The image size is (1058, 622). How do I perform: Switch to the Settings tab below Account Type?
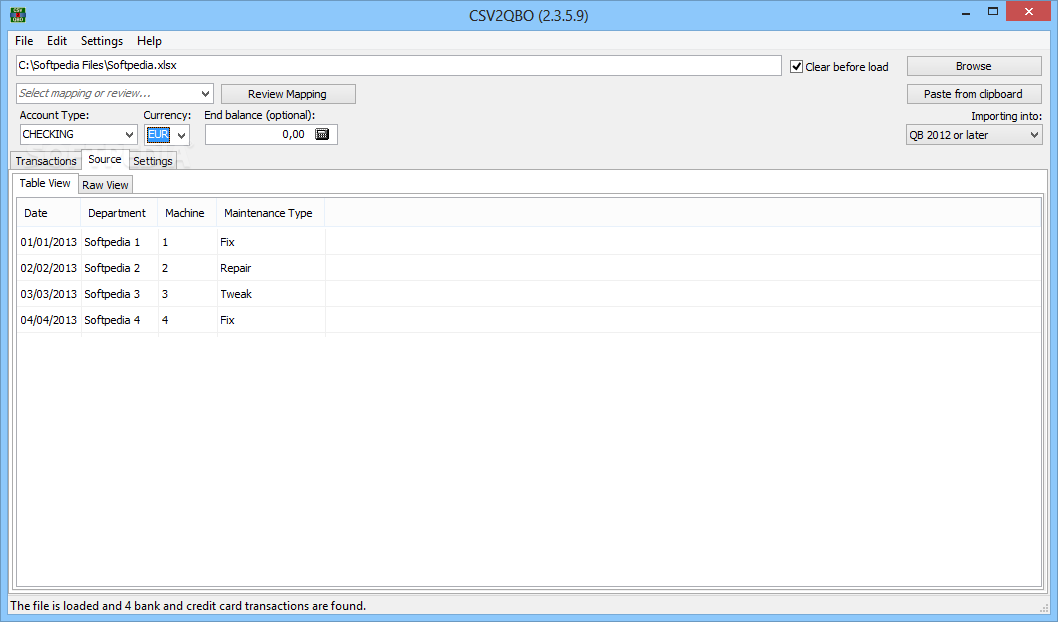pos(152,161)
